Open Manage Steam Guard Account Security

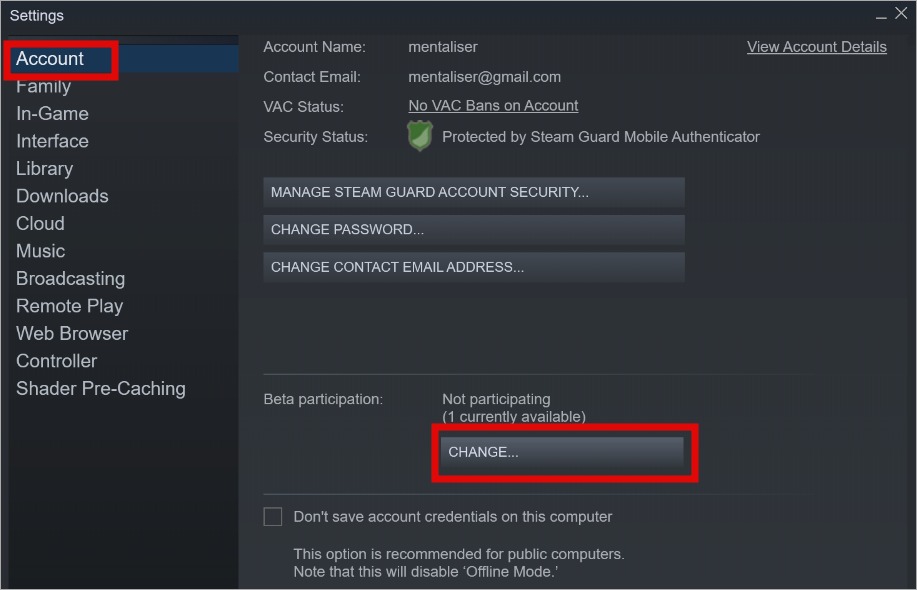pyautogui.click(x=474, y=192)
